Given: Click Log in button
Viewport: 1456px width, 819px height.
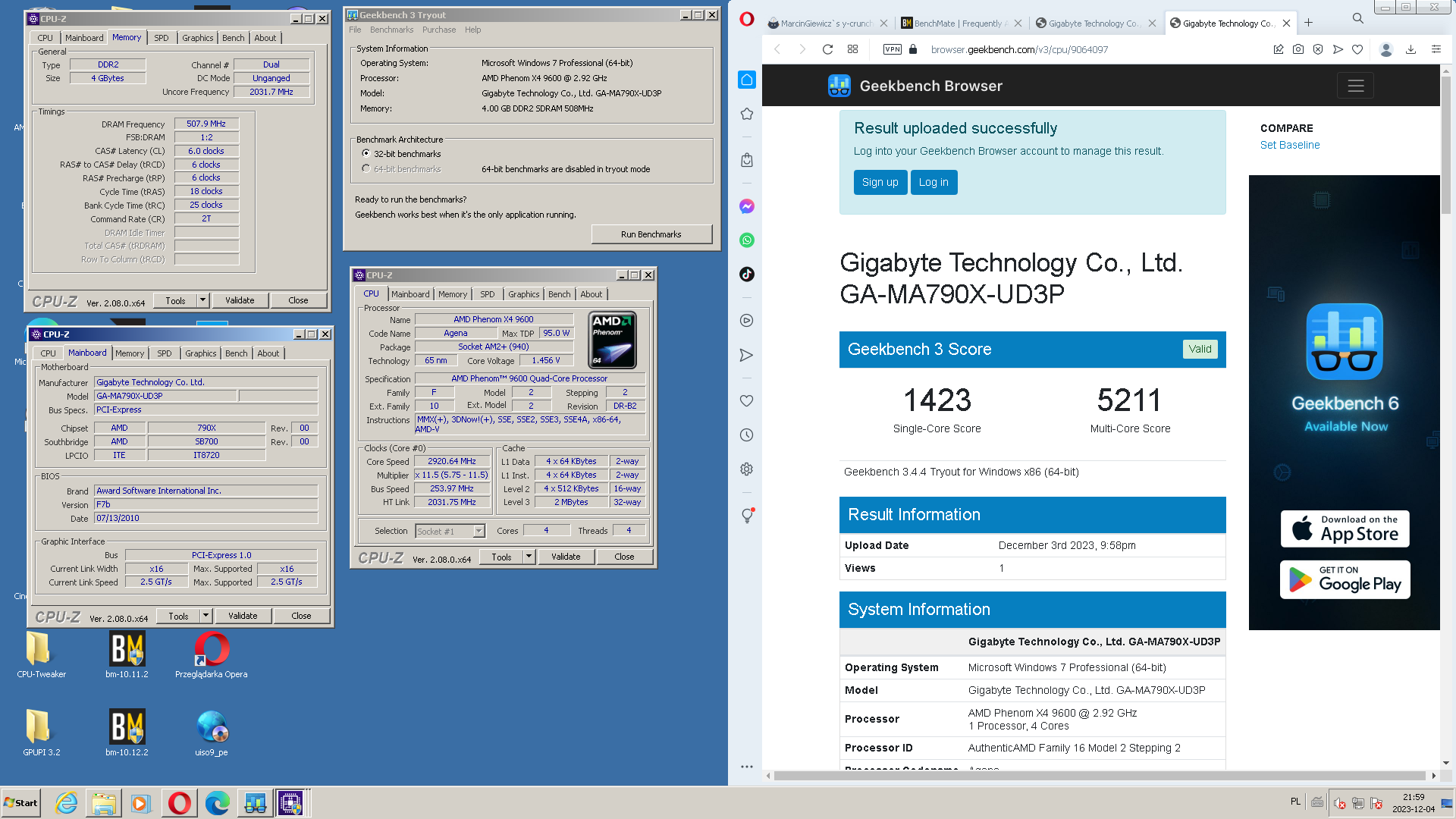Looking at the screenshot, I should [934, 182].
